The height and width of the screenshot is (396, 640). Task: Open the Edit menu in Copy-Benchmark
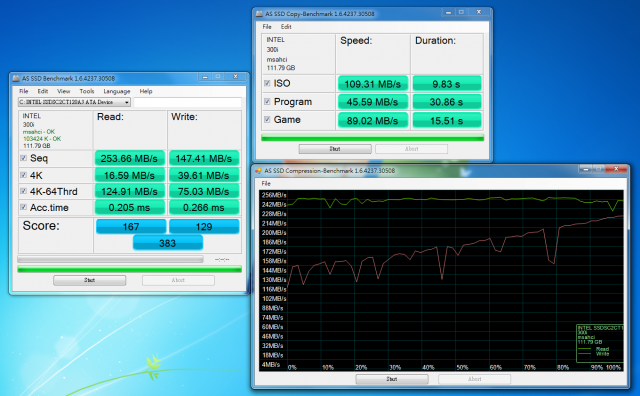click(286, 27)
